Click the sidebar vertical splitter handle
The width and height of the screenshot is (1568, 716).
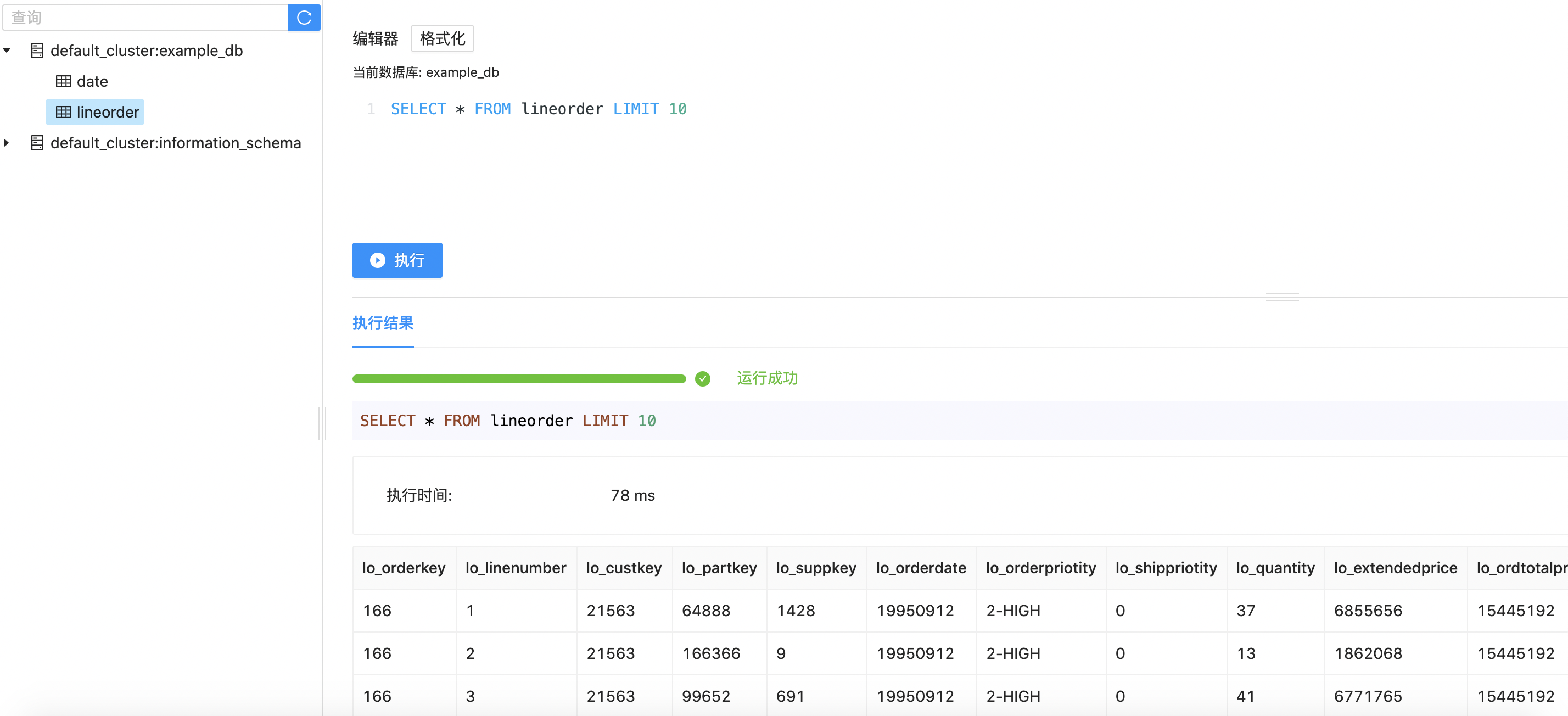pyautogui.click(x=322, y=423)
